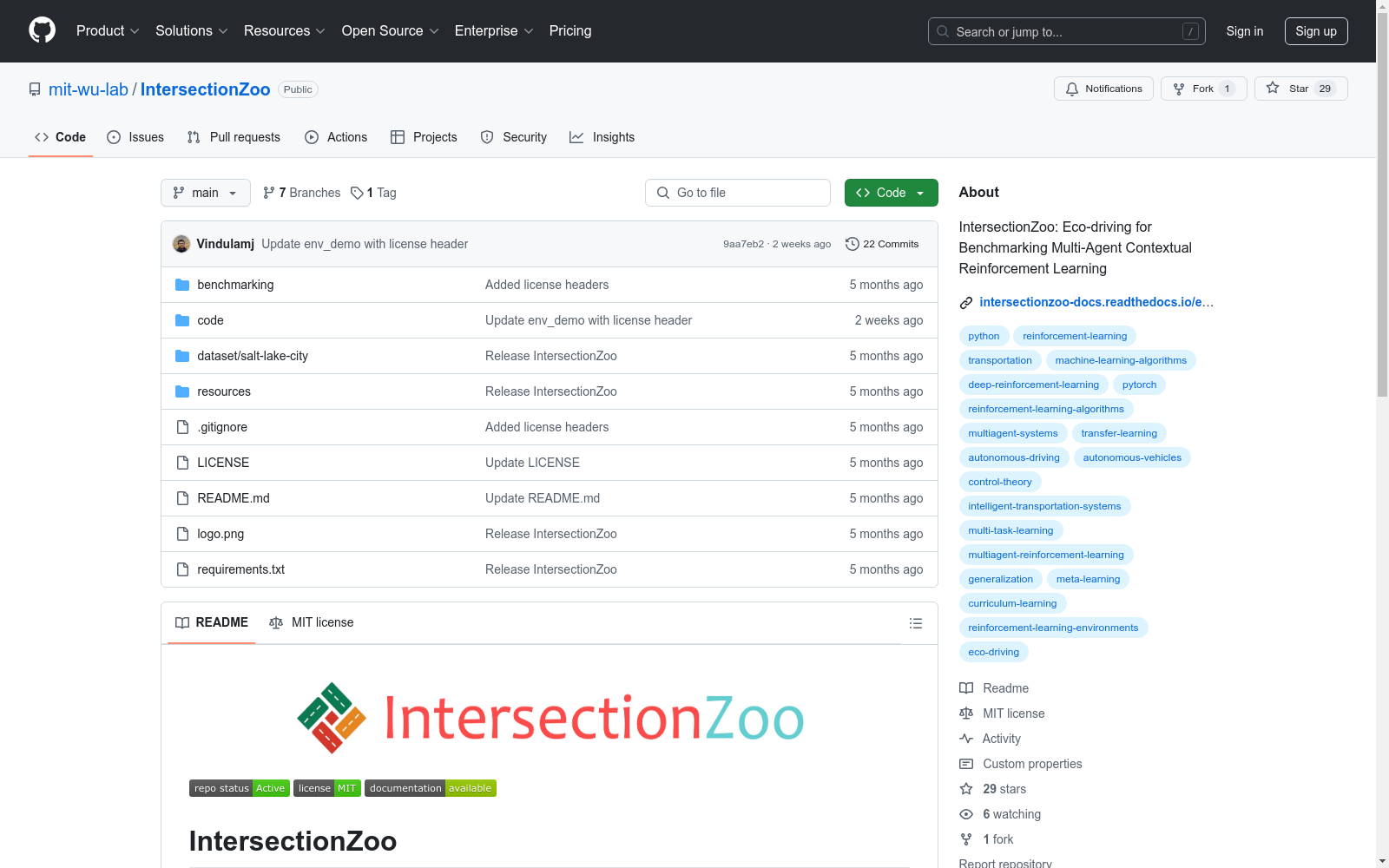
Task: Expand the Product menu
Action: [108, 31]
